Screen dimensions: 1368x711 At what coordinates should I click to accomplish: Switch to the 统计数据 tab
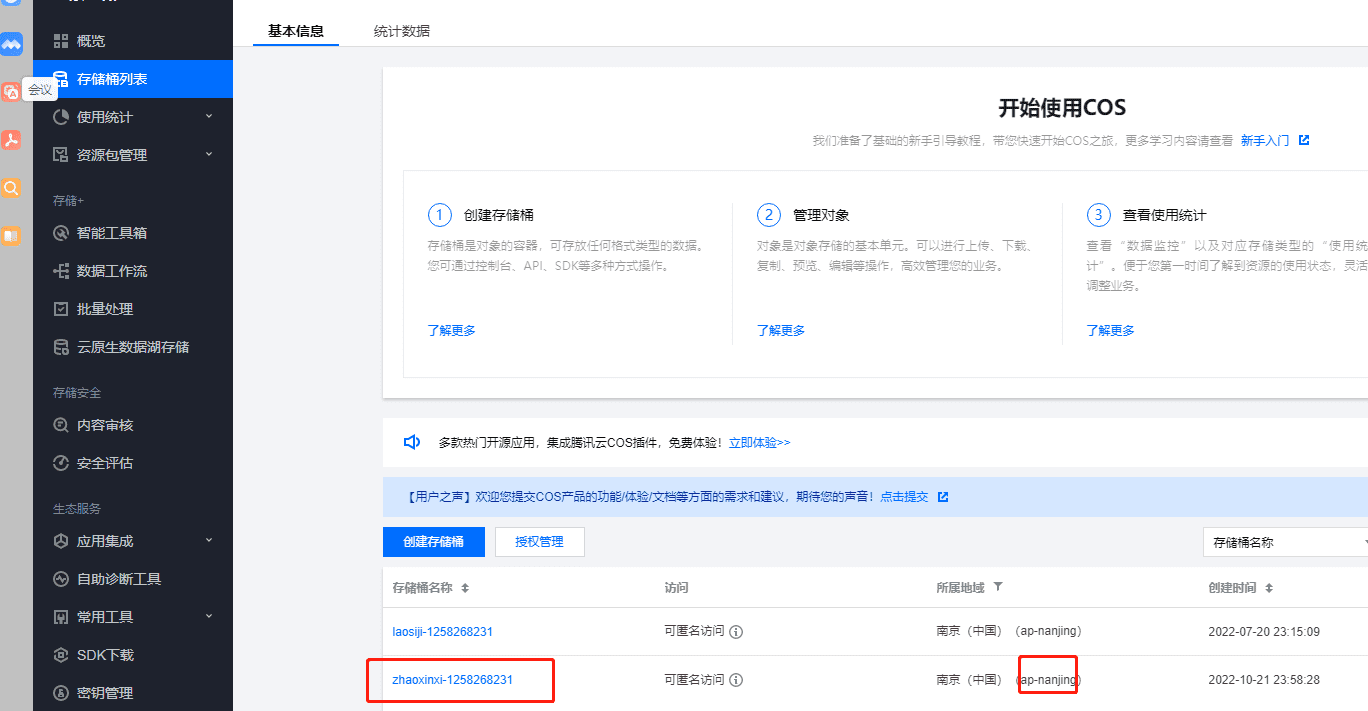(401, 31)
